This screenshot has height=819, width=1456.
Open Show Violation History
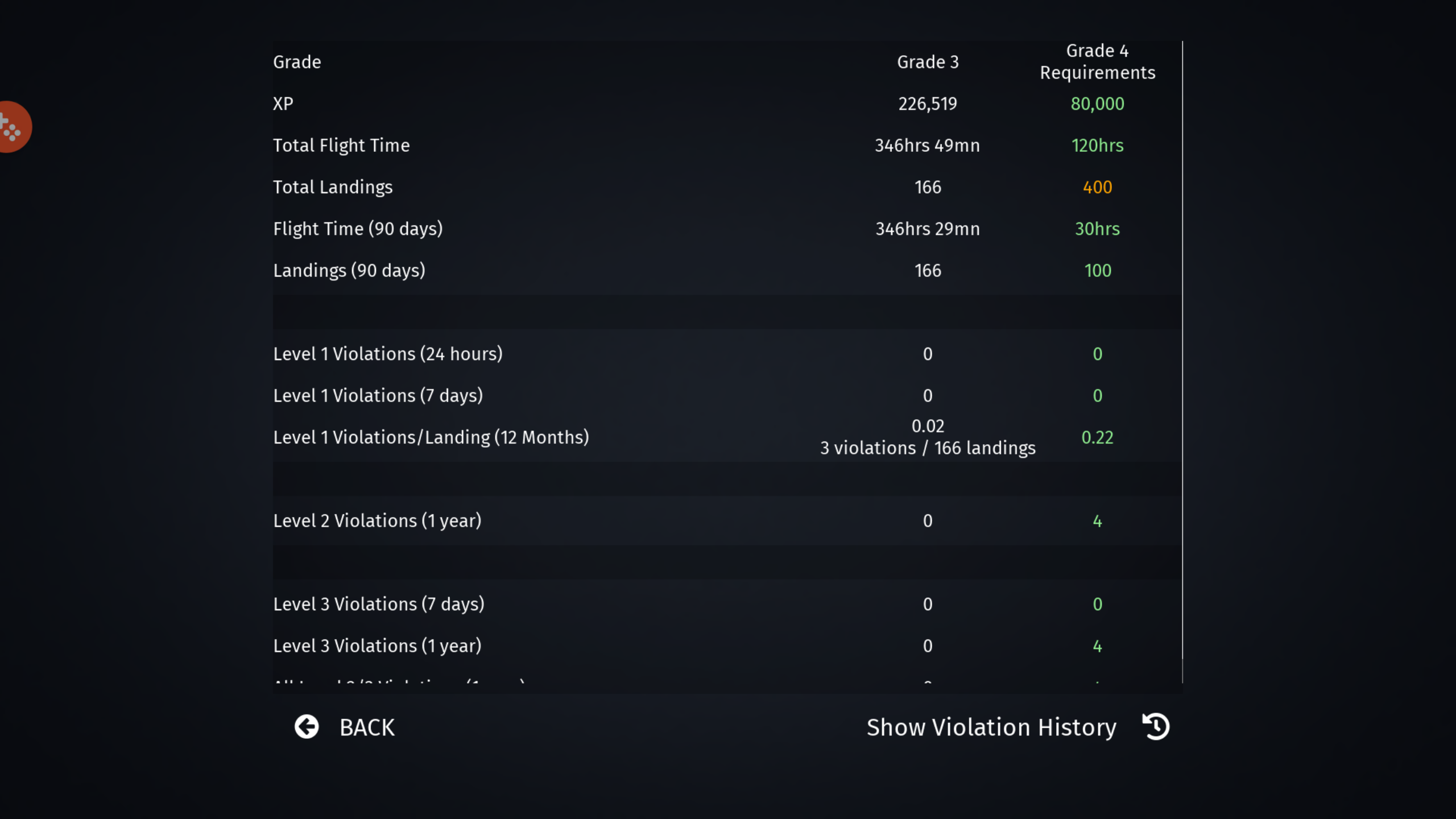tap(1017, 727)
